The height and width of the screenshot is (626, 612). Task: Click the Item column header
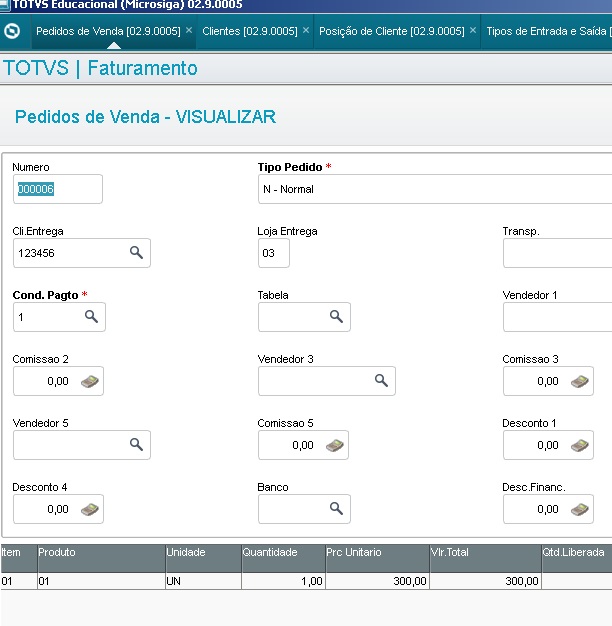(x=19, y=558)
